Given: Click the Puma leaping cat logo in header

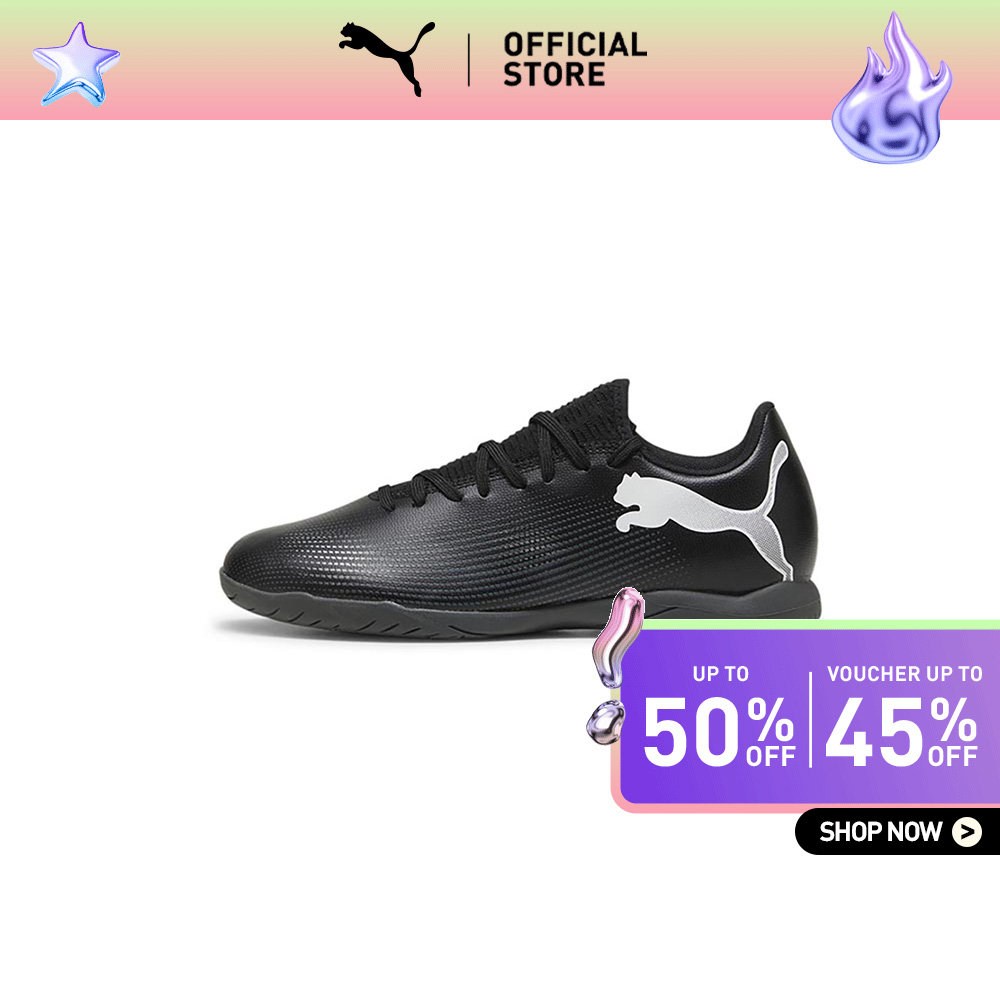Looking at the screenshot, I should (x=386, y=59).
